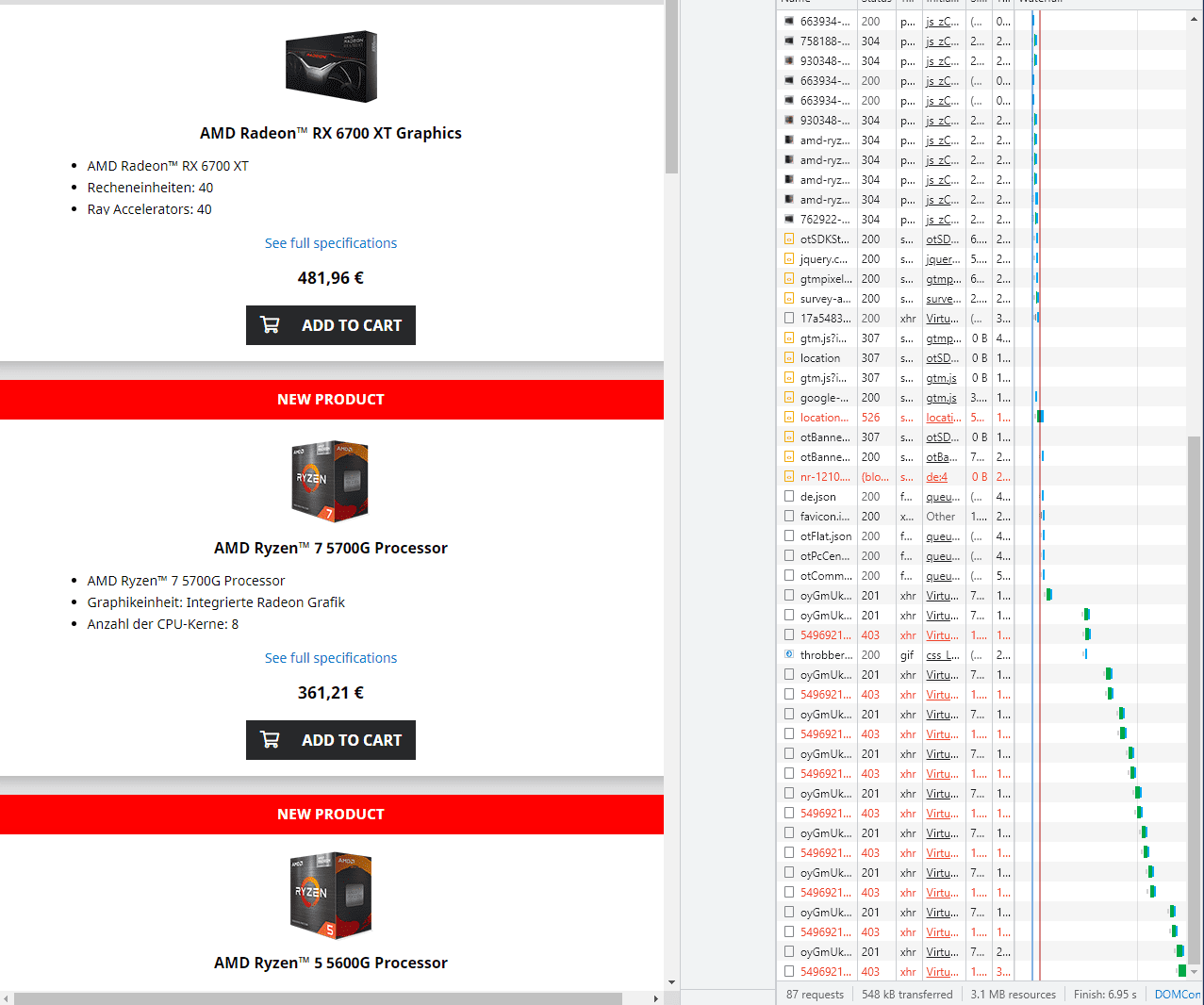Click the Ryzen 5 5600G box image
Viewport: 1204px width, 1005px height.
(330, 896)
